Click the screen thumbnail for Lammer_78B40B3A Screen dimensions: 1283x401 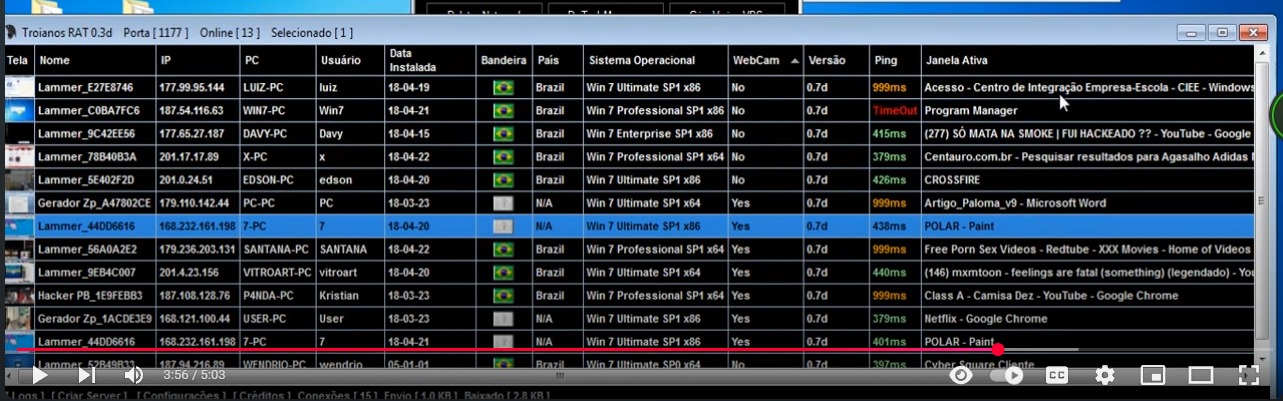(19, 156)
